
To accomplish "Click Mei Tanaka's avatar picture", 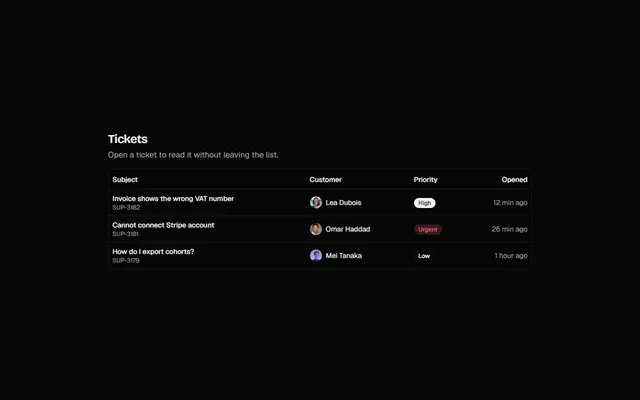I will pos(316,256).
